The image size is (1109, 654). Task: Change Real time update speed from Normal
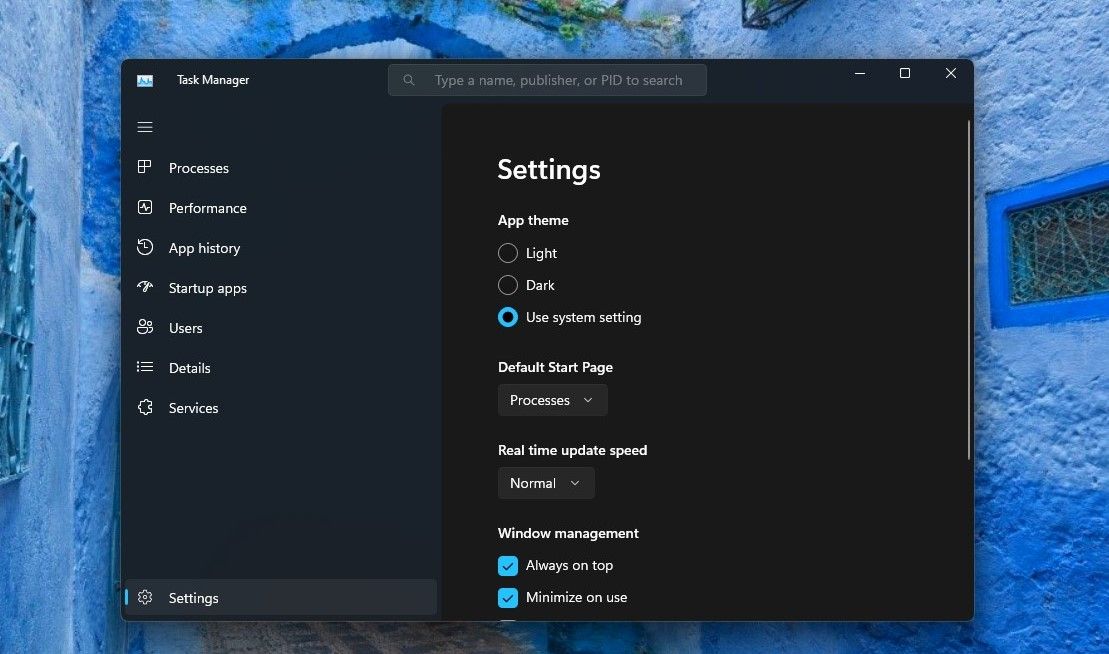(x=546, y=483)
